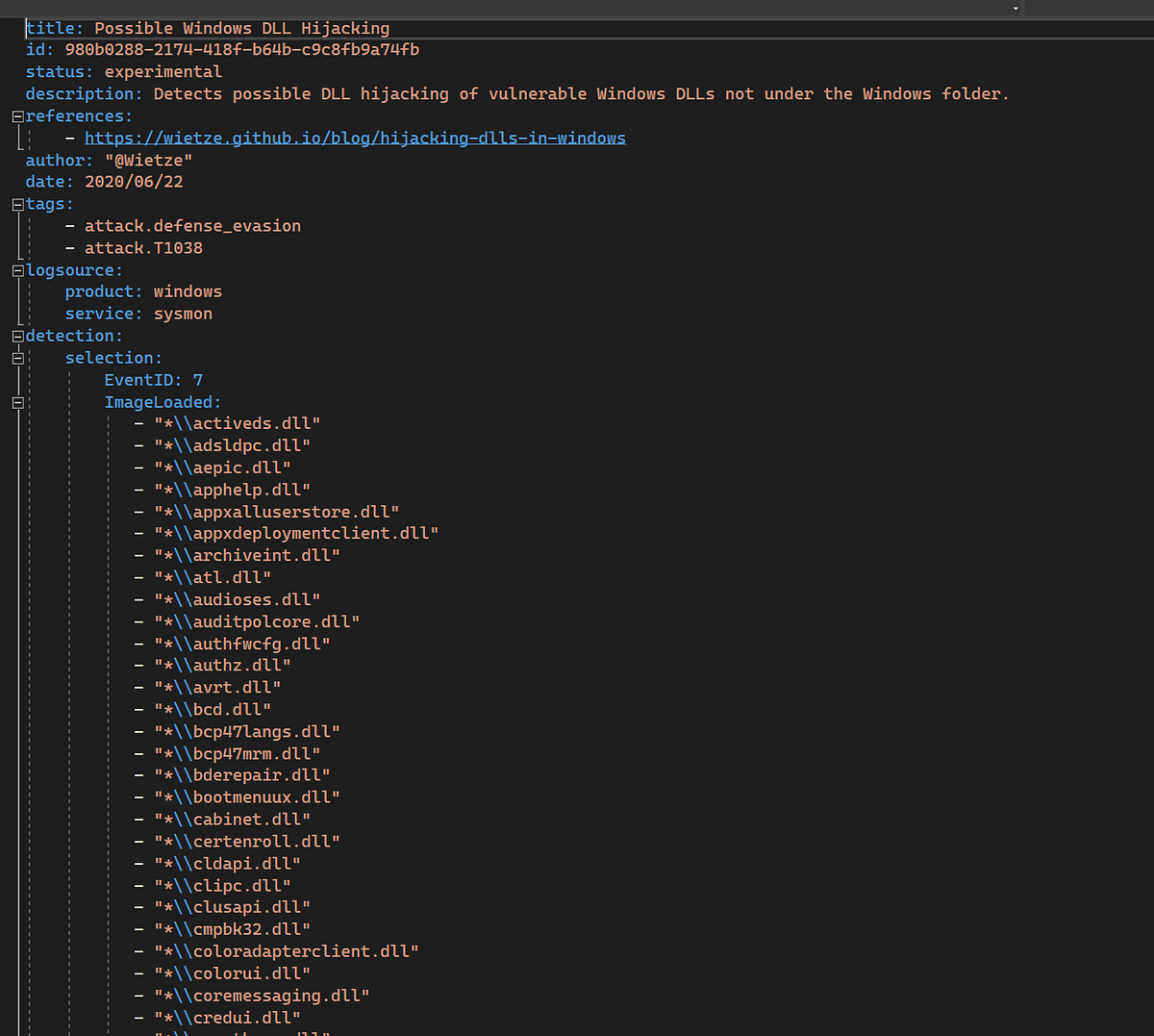
Task: Select the activeds.dll list entry
Action: click(238, 422)
